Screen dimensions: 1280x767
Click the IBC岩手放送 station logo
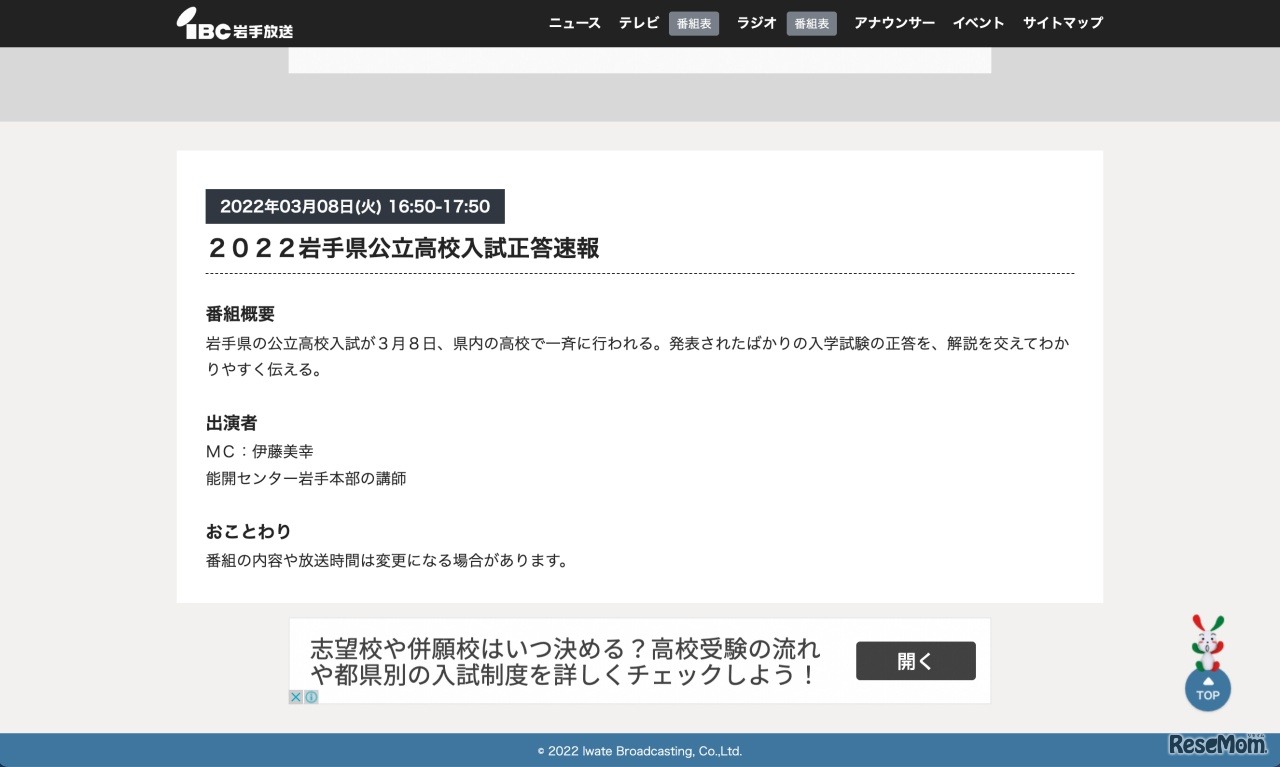click(x=234, y=23)
